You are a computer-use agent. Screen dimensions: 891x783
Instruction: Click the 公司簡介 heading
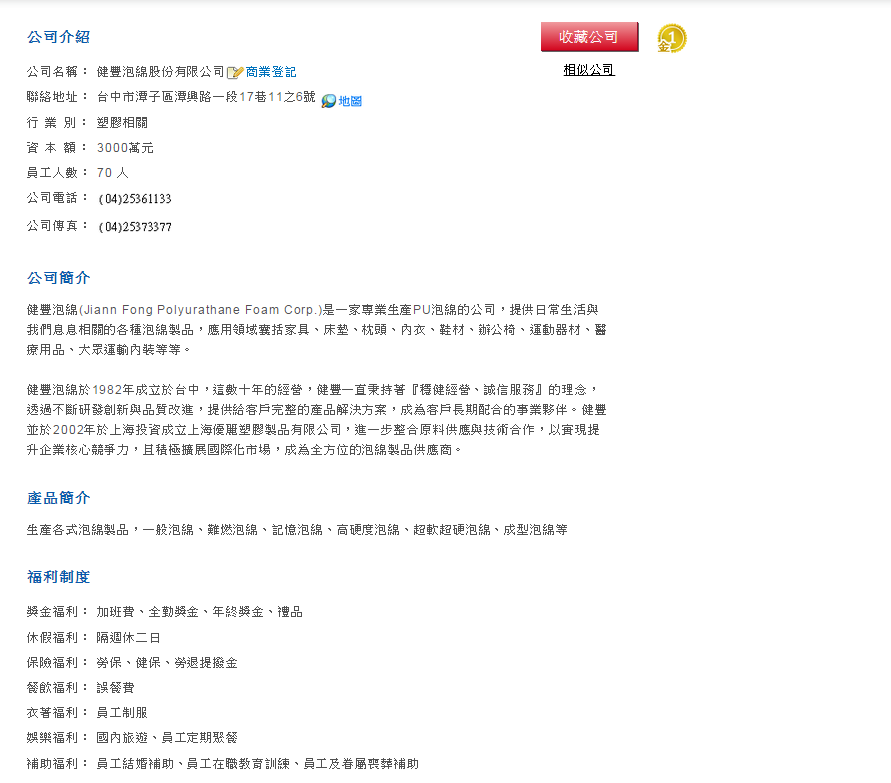tap(59, 278)
